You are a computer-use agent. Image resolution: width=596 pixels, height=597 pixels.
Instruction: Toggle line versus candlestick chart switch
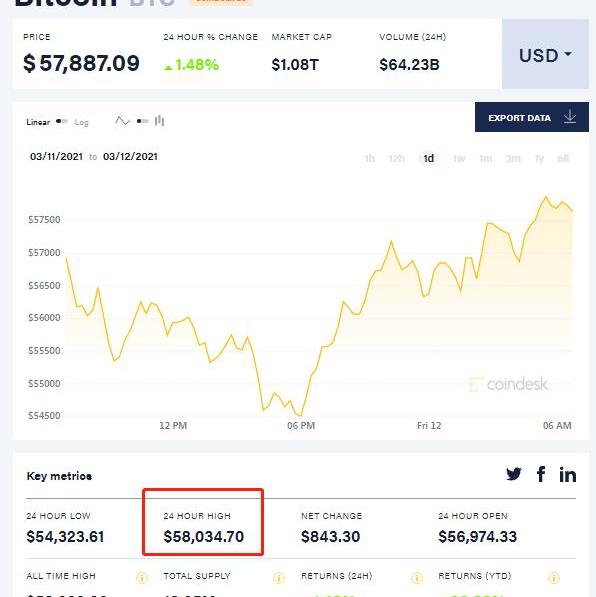coord(142,121)
